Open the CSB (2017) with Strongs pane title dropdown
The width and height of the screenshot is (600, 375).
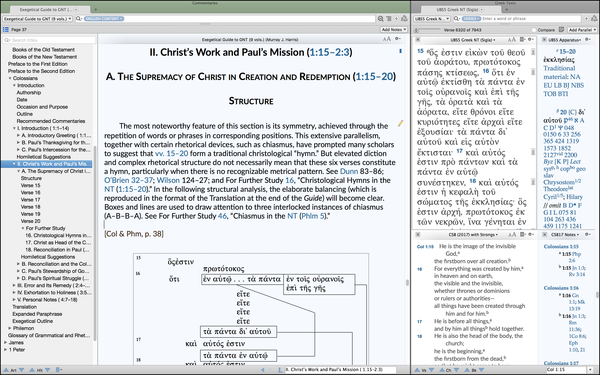click(x=473, y=234)
